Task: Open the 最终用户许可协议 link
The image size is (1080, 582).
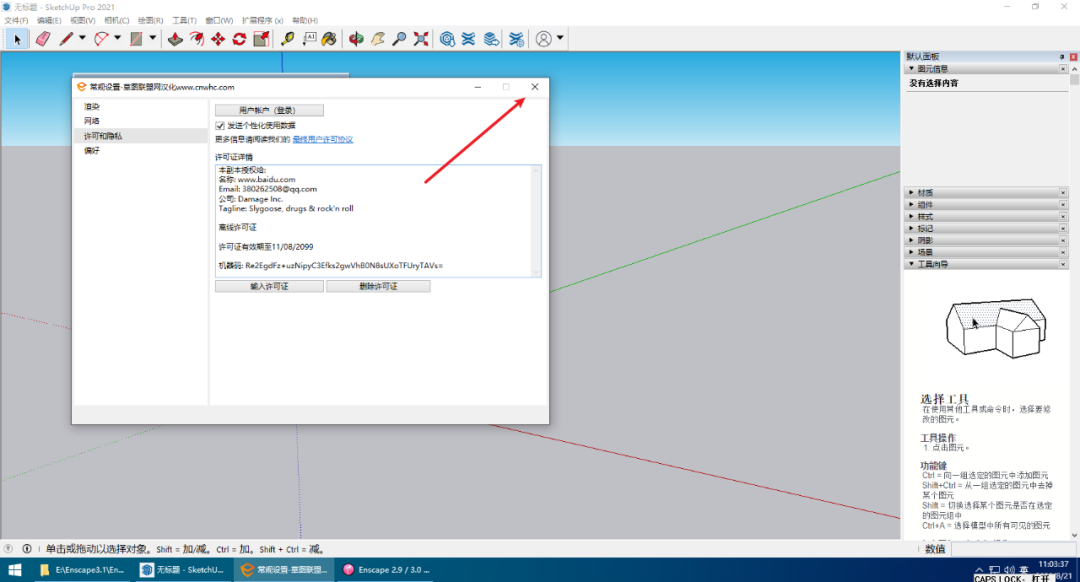Action: pos(322,140)
